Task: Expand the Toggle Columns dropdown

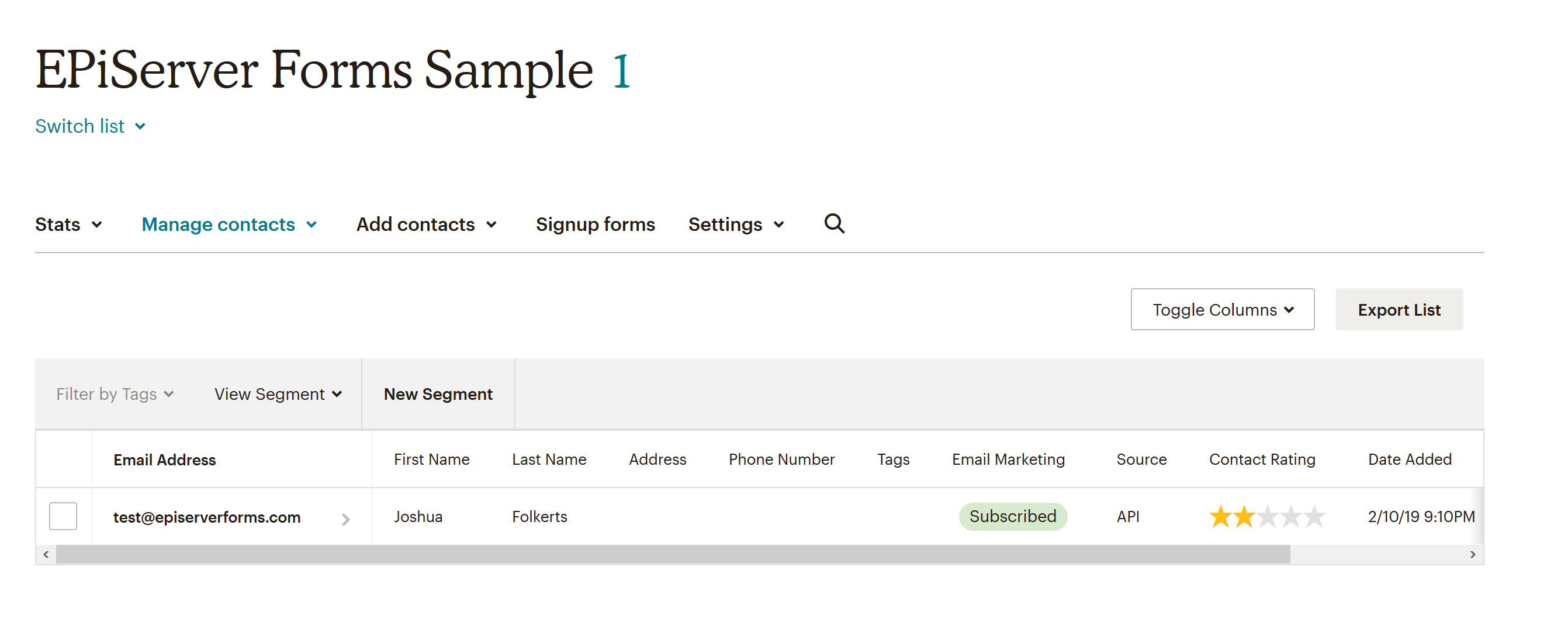Action: [1221, 309]
